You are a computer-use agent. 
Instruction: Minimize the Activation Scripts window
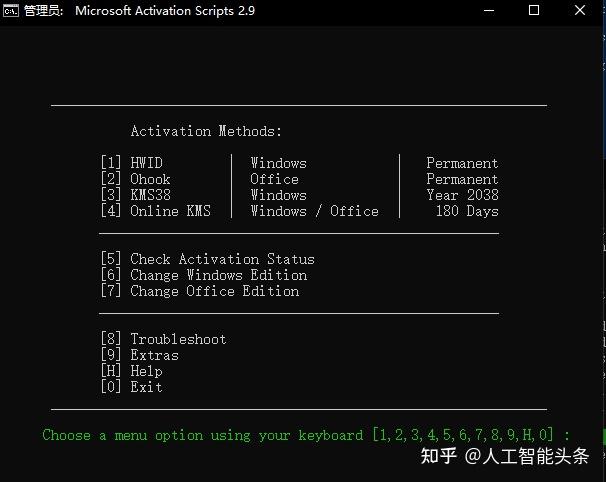click(488, 11)
